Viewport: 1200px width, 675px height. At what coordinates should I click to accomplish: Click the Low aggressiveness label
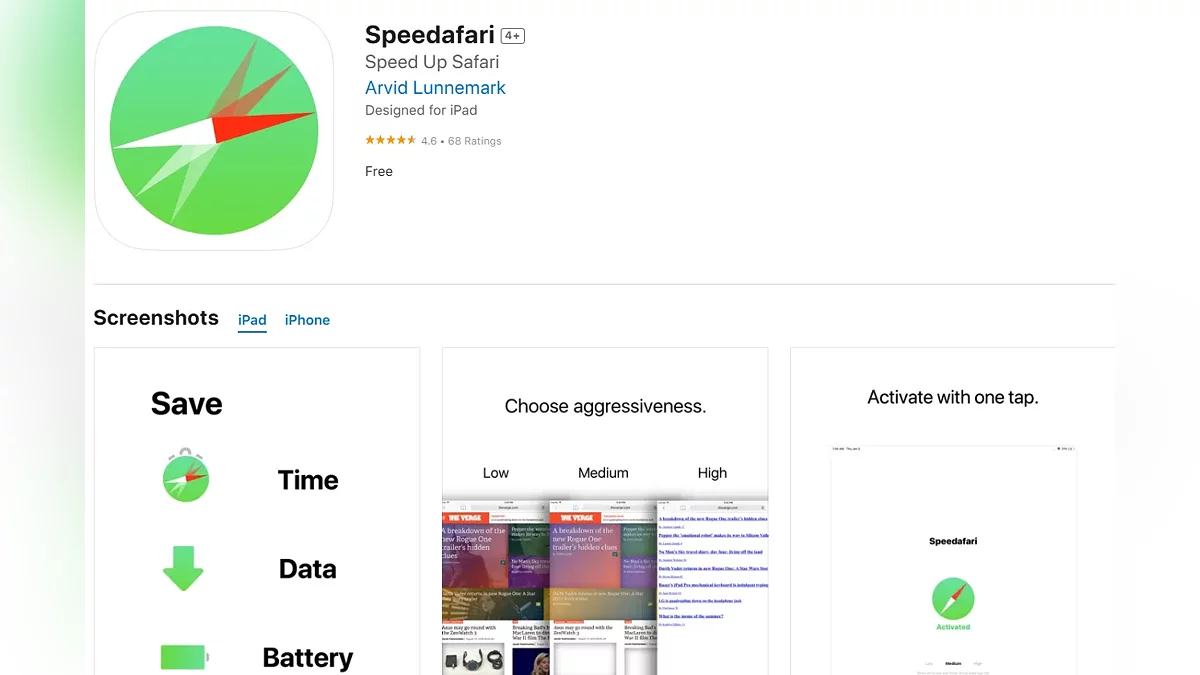496,473
